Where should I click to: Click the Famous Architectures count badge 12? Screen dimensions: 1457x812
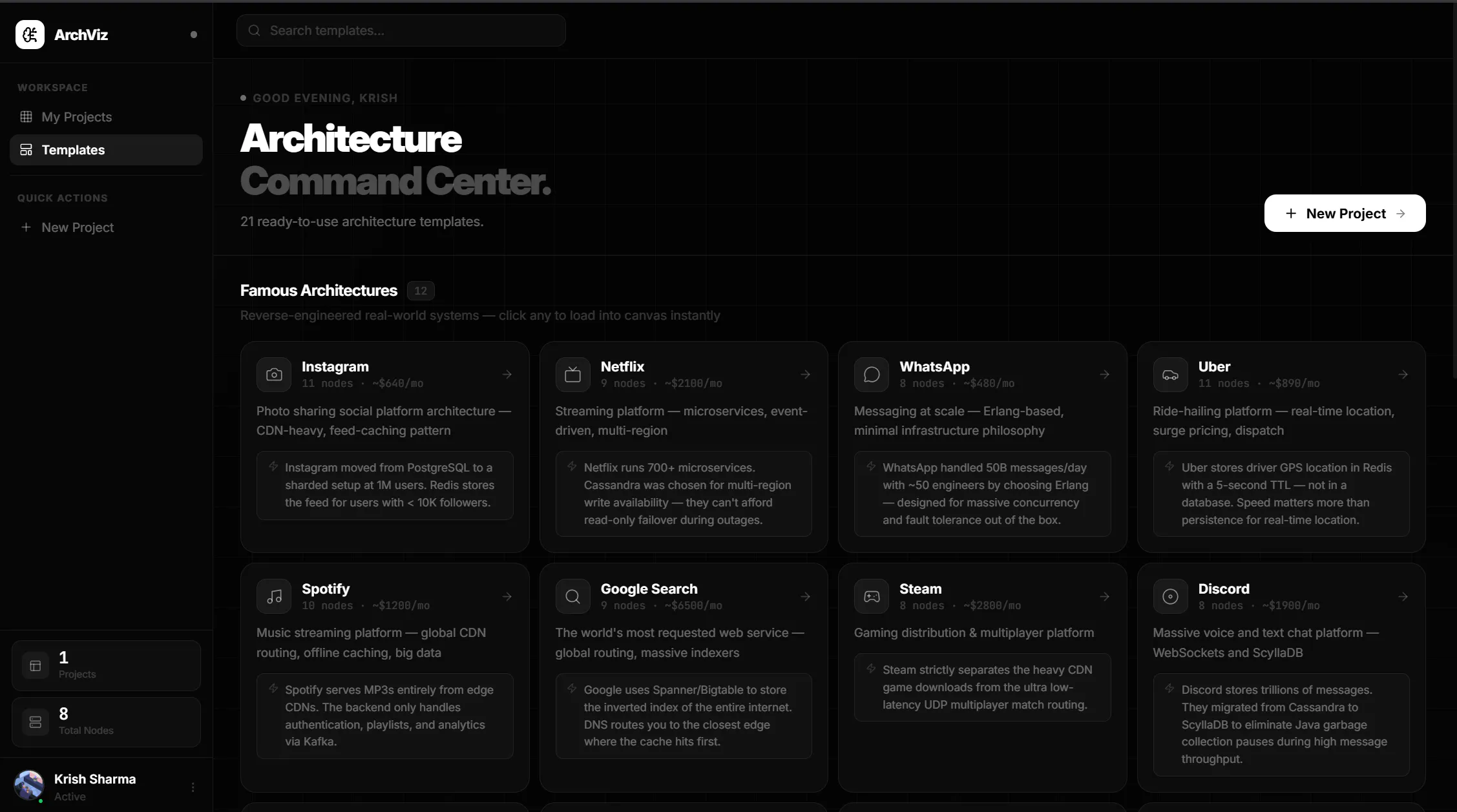point(421,291)
